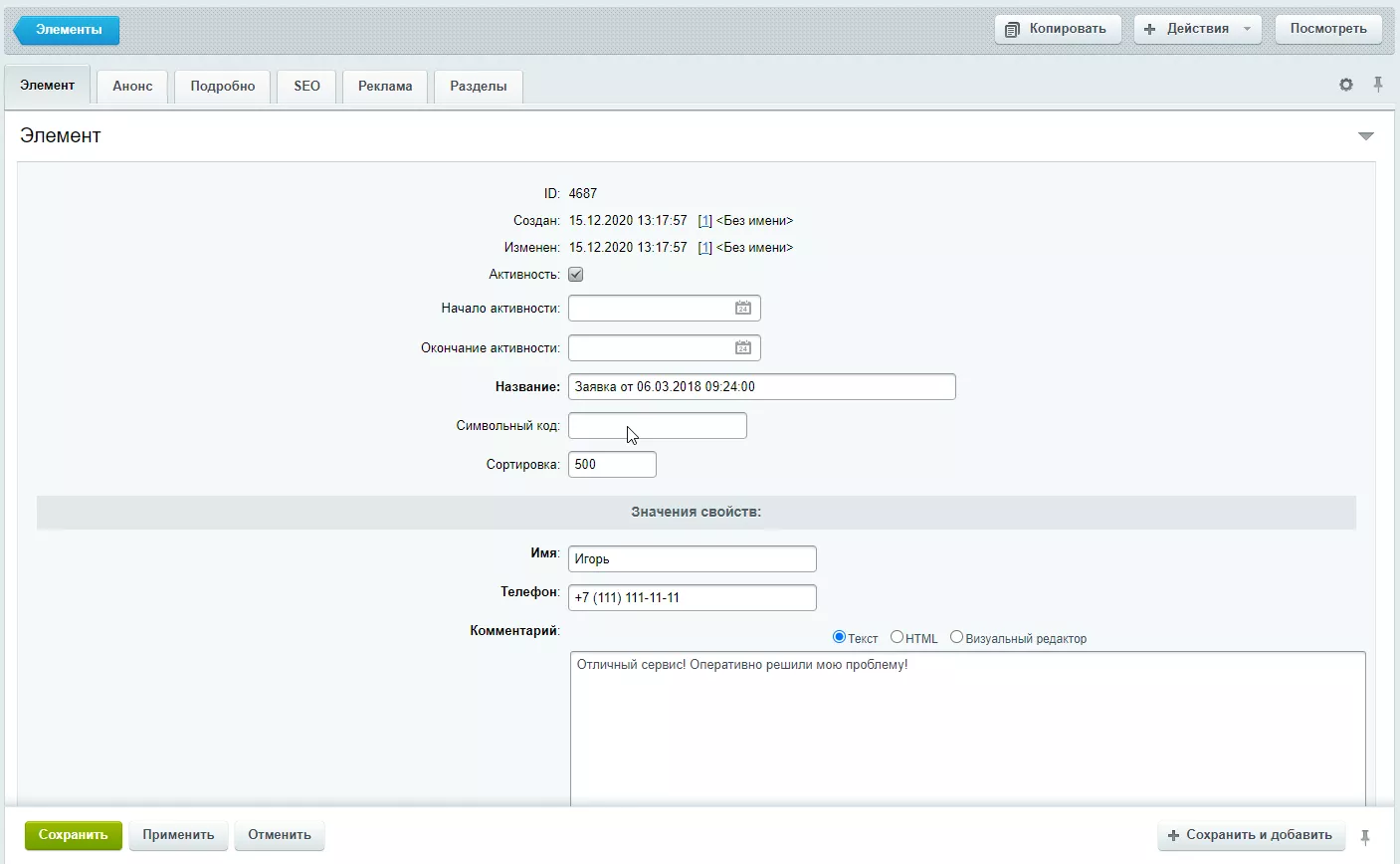Click the Копировать button
This screenshot has height=864, width=1400.
pyautogui.click(x=1058, y=29)
